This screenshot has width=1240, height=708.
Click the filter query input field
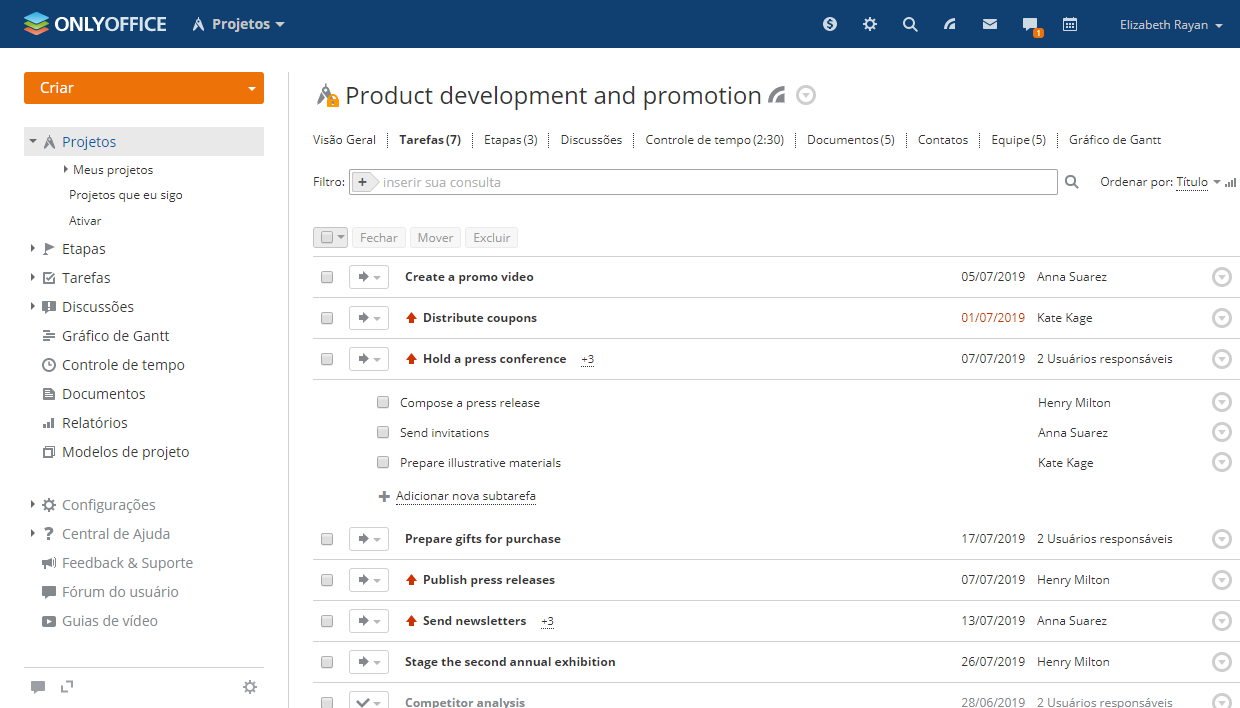click(x=715, y=182)
